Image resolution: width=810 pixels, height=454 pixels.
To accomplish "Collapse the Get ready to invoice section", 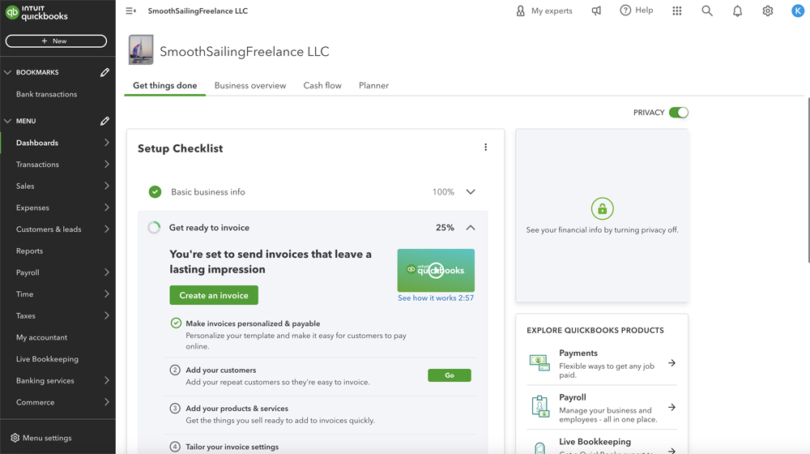I will click(x=470, y=228).
